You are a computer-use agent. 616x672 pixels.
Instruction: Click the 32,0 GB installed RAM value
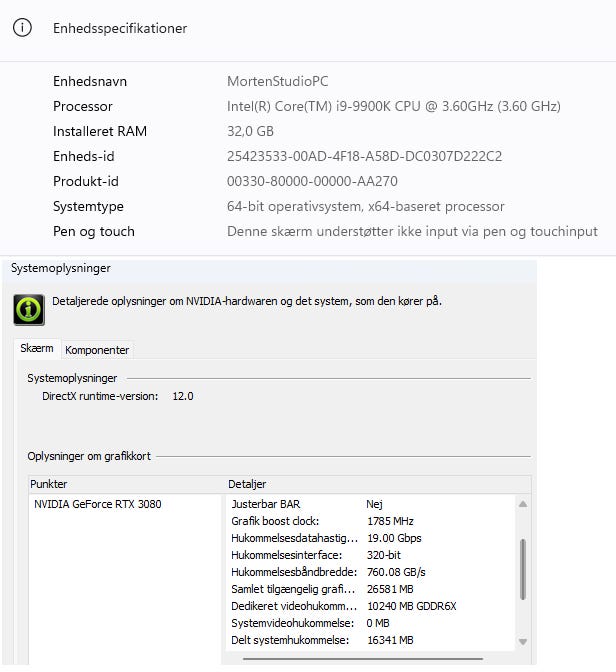[x=250, y=131]
